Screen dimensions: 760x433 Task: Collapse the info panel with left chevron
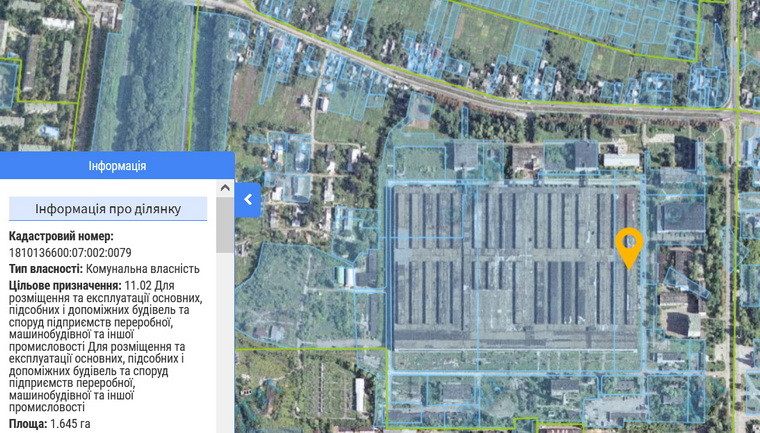point(248,200)
